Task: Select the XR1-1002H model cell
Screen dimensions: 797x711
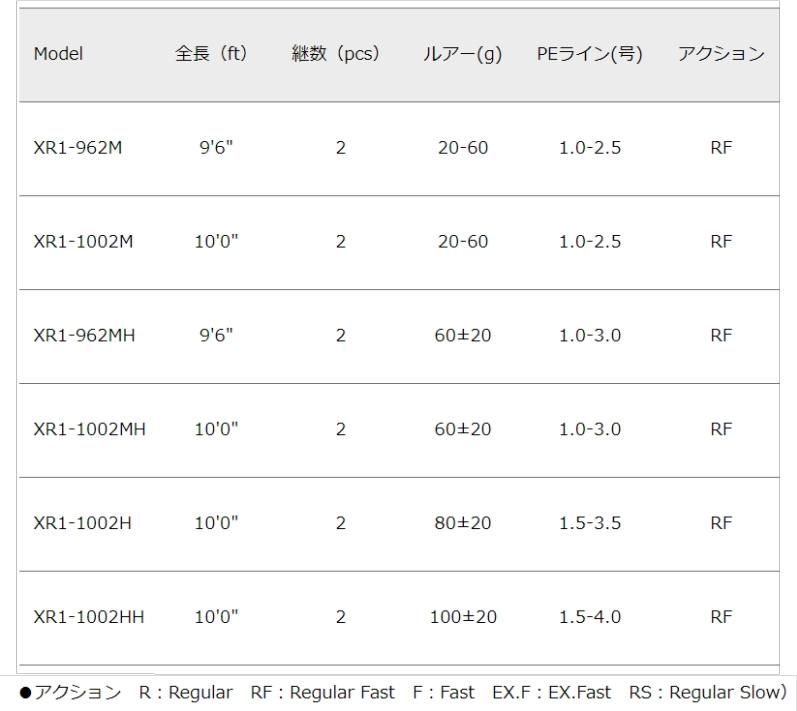Action: 83,523
